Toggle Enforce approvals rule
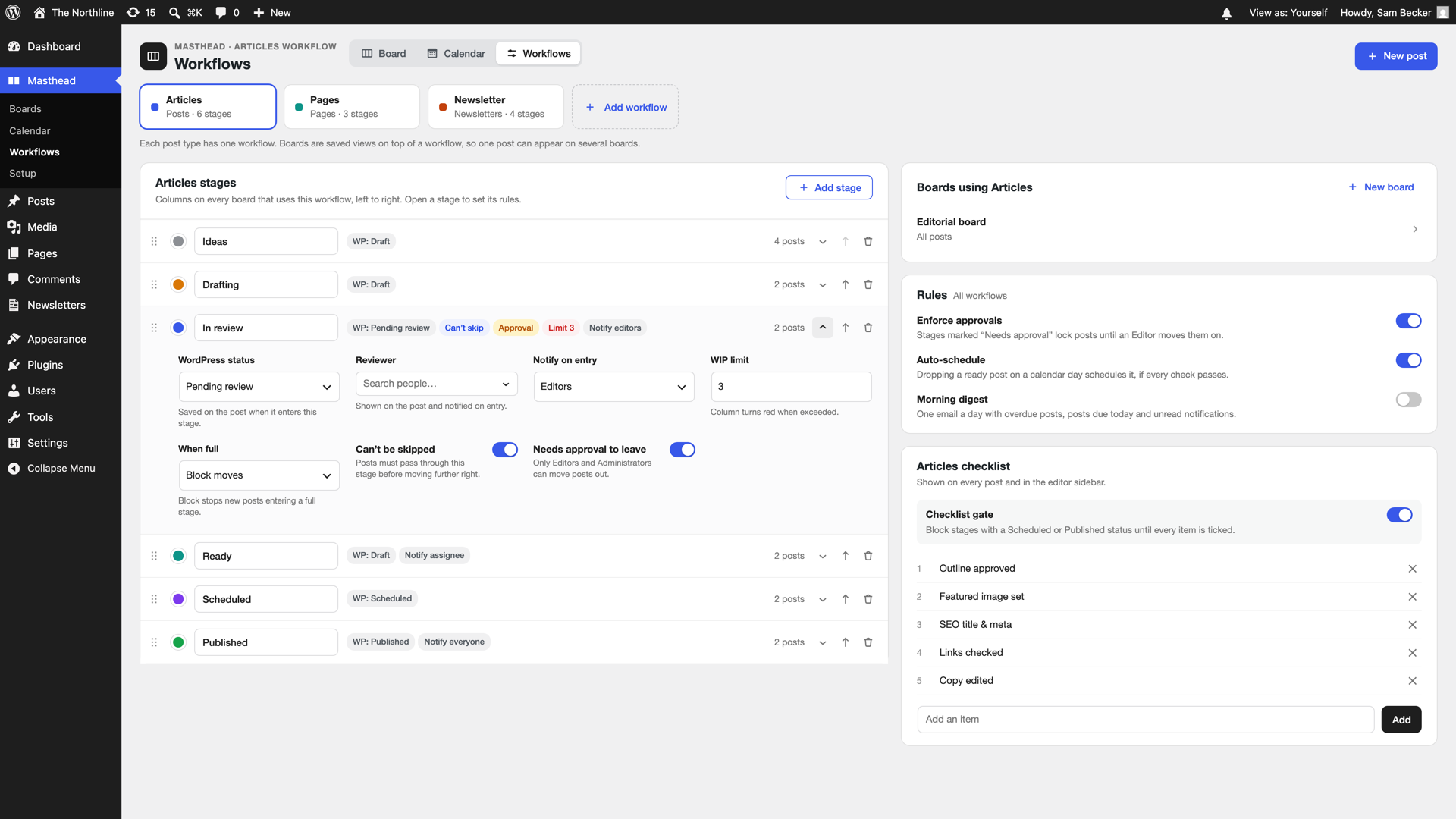1456x819 pixels. 1408,321
